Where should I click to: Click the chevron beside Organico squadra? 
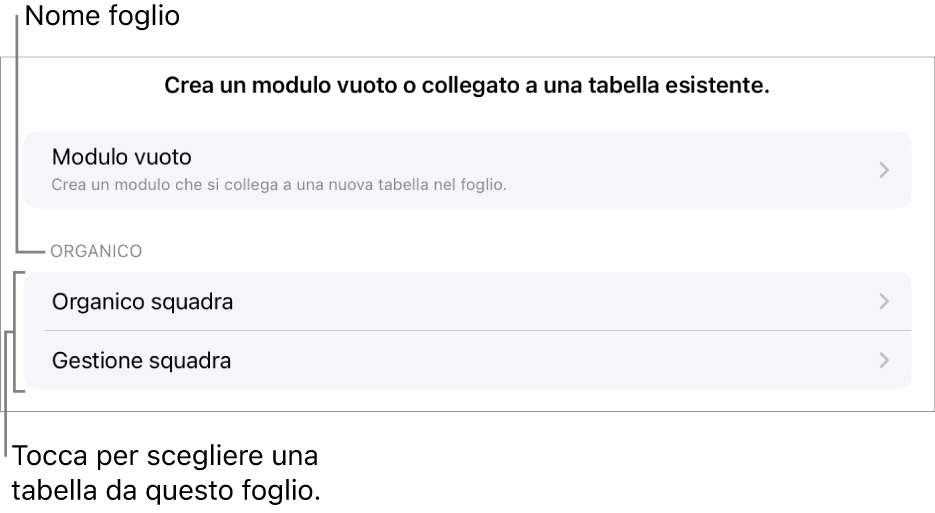coord(883,301)
